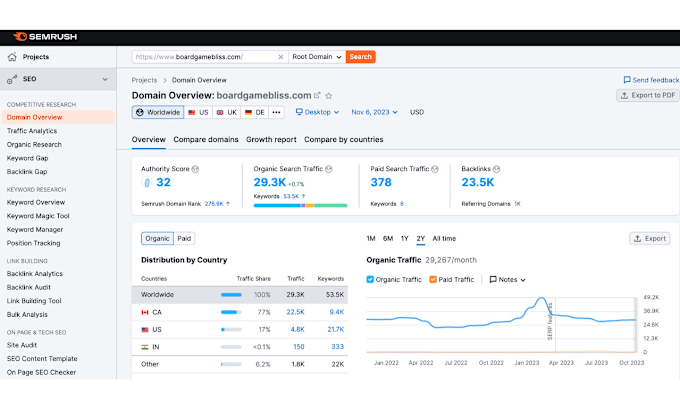This screenshot has width=680, height=409.
Task: Open Organic Search Traffic info icon
Action: pyautogui.click(x=329, y=169)
